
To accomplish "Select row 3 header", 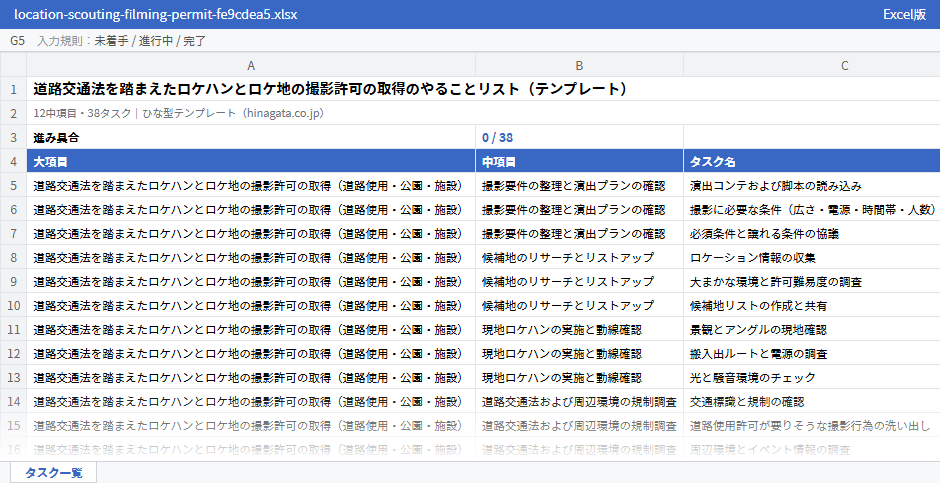I will (x=13, y=137).
